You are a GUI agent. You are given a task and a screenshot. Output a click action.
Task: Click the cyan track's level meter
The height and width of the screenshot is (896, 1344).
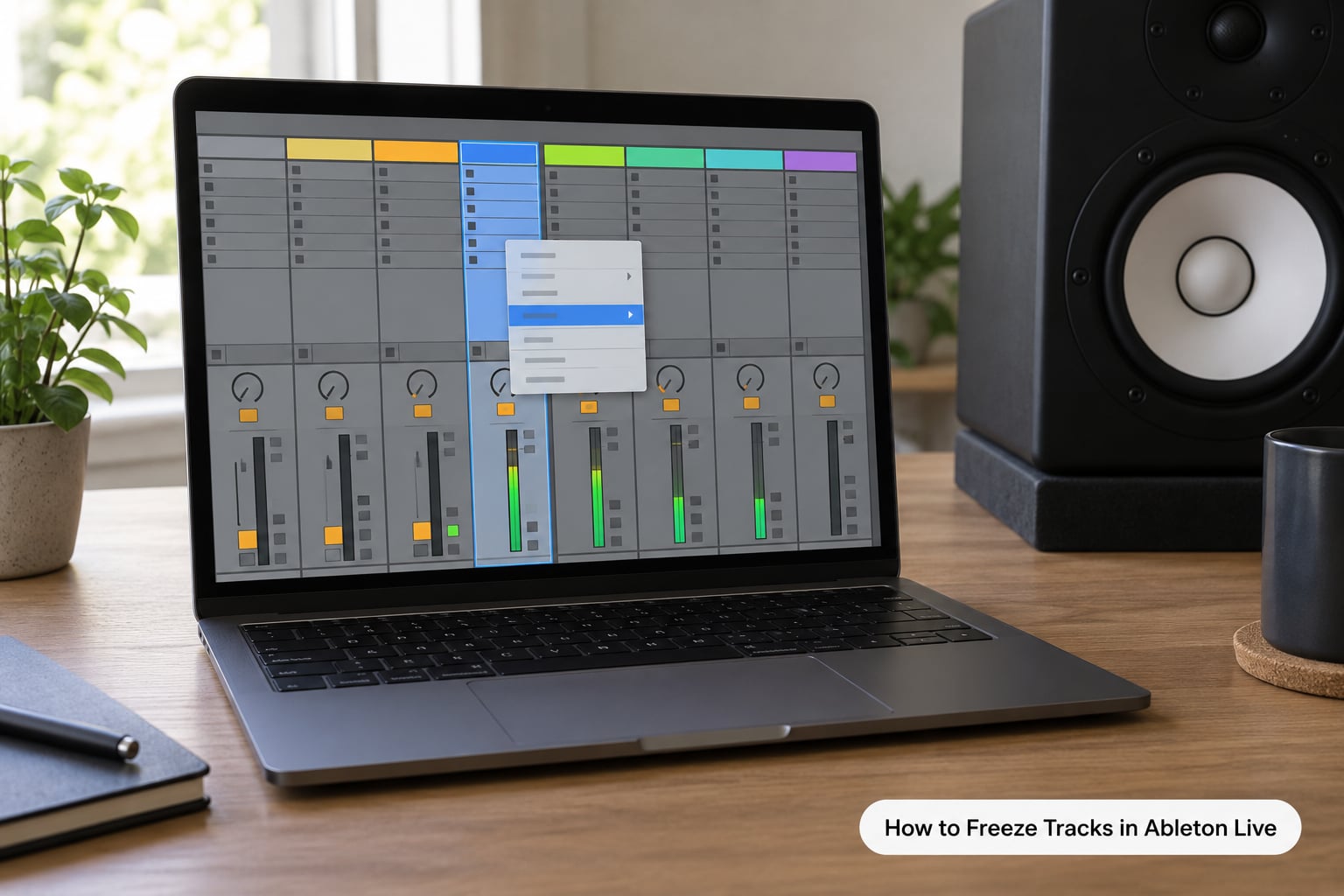[x=759, y=480]
